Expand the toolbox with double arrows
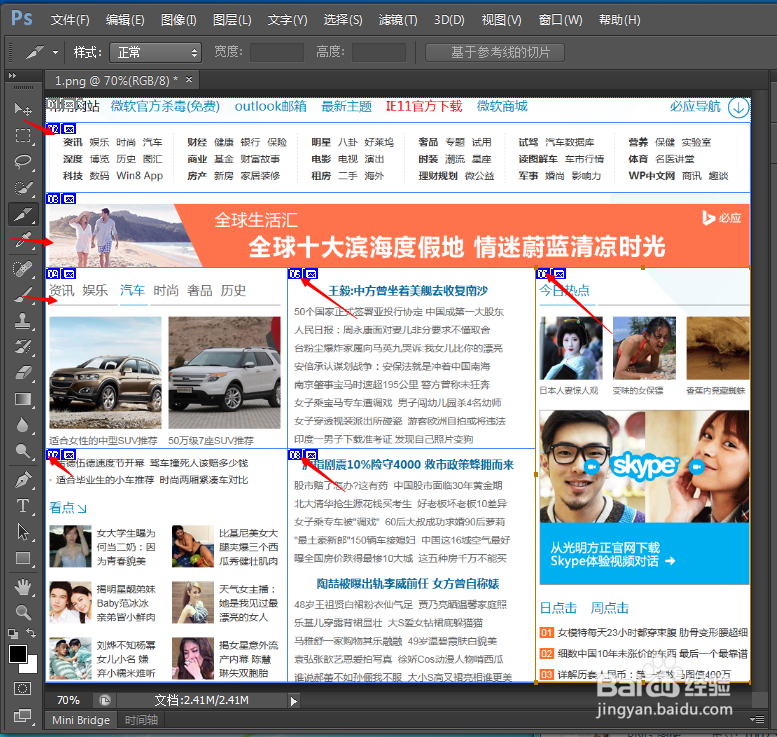 12,75
